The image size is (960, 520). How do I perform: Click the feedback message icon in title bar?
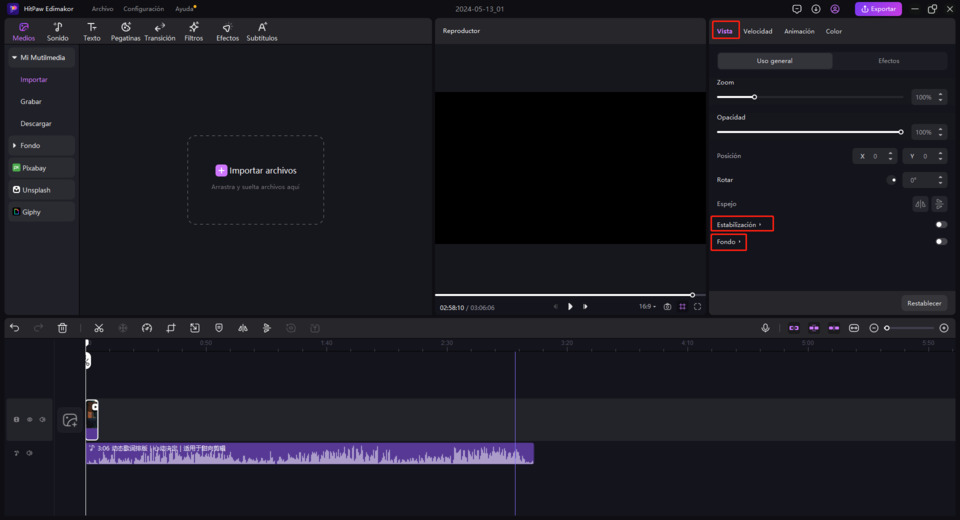[x=797, y=9]
